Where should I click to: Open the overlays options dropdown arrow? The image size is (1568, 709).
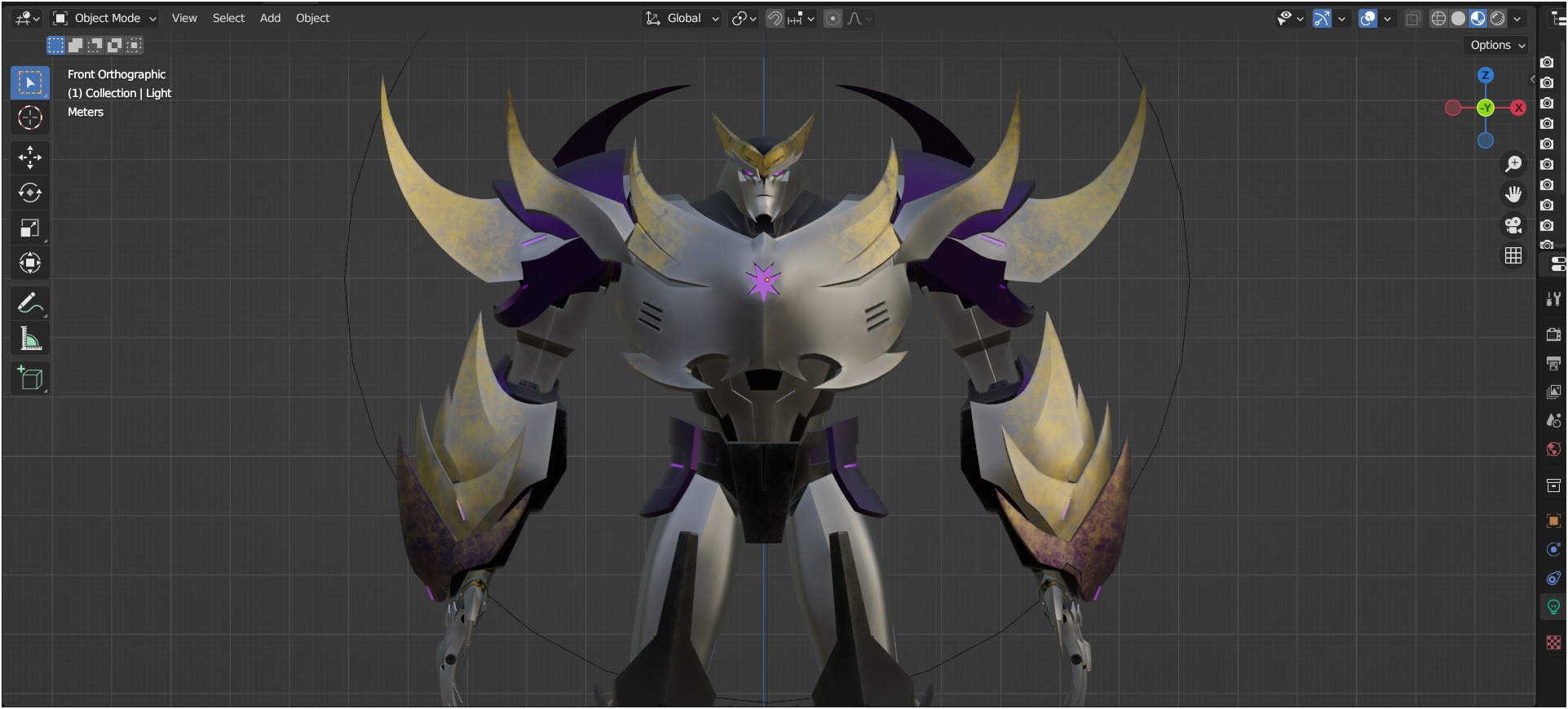1387,18
